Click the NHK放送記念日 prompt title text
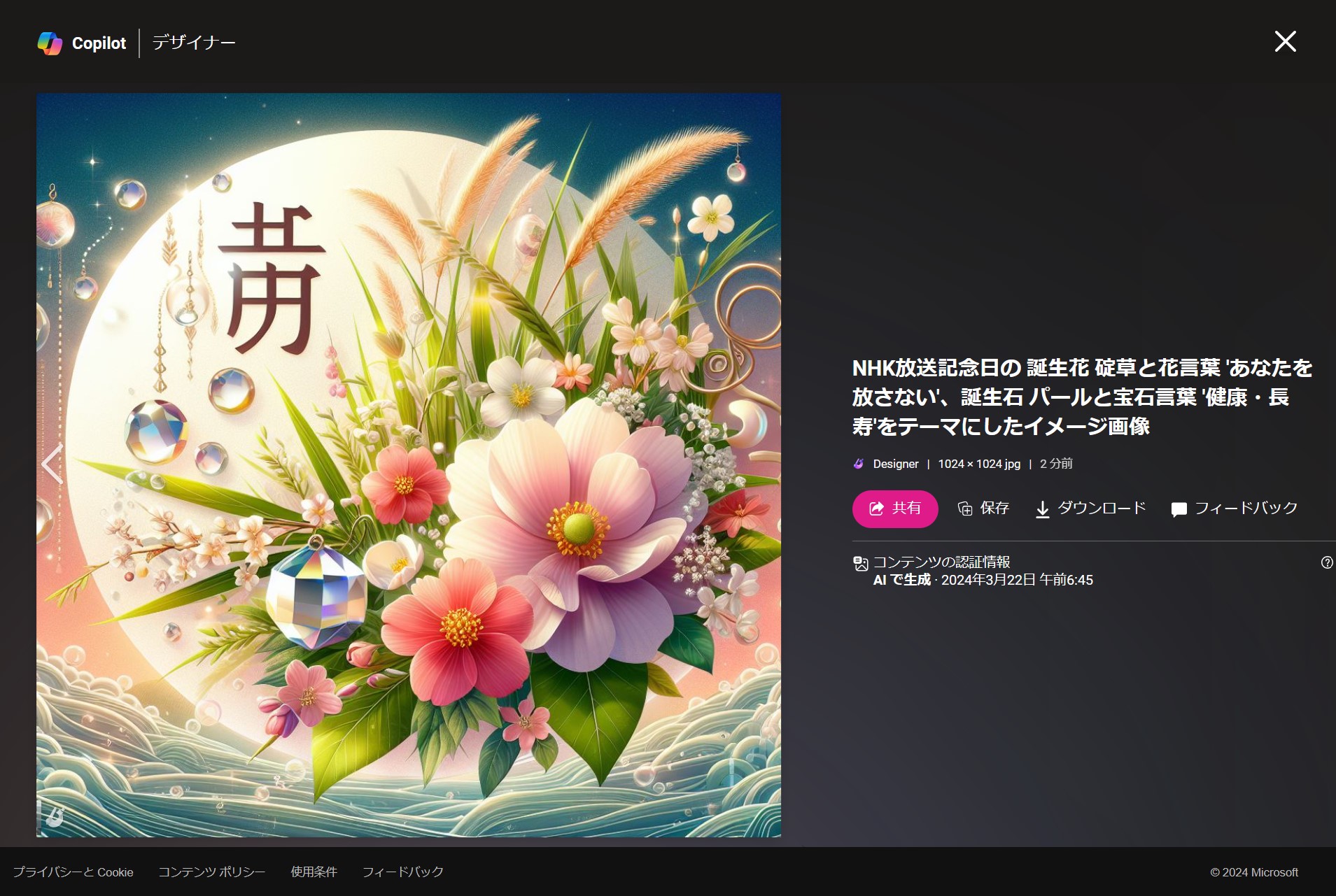1336x896 pixels. (x=1081, y=397)
